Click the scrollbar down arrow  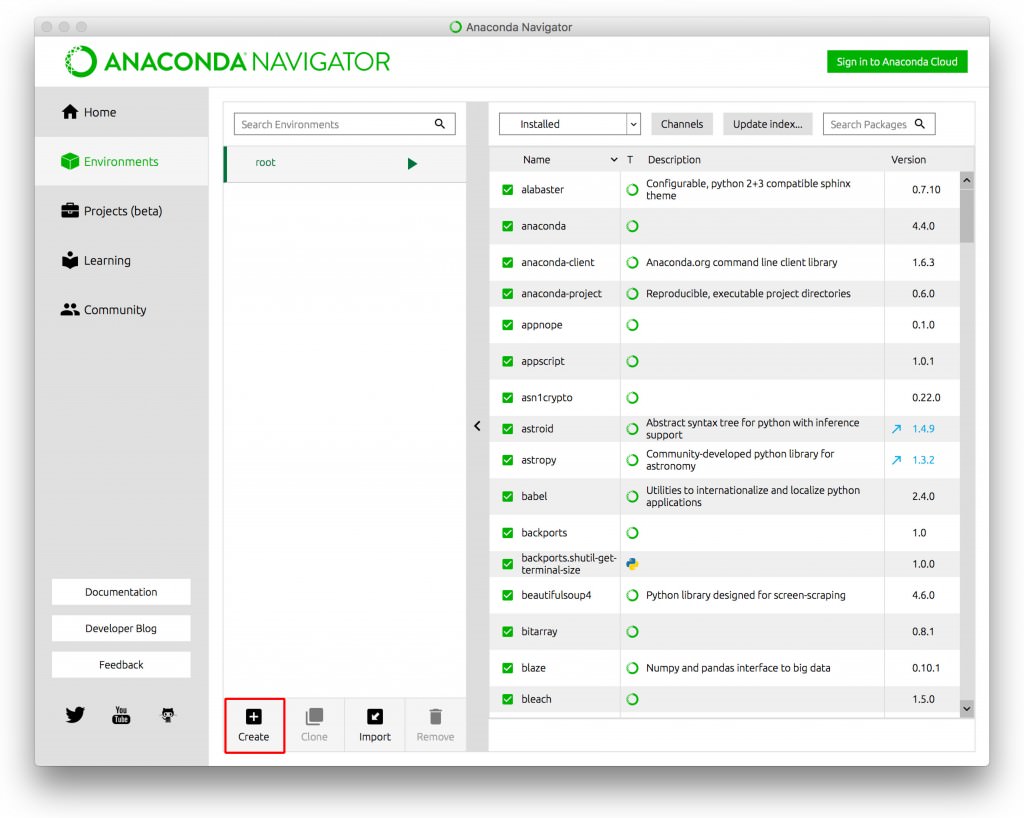coord(967,708)
